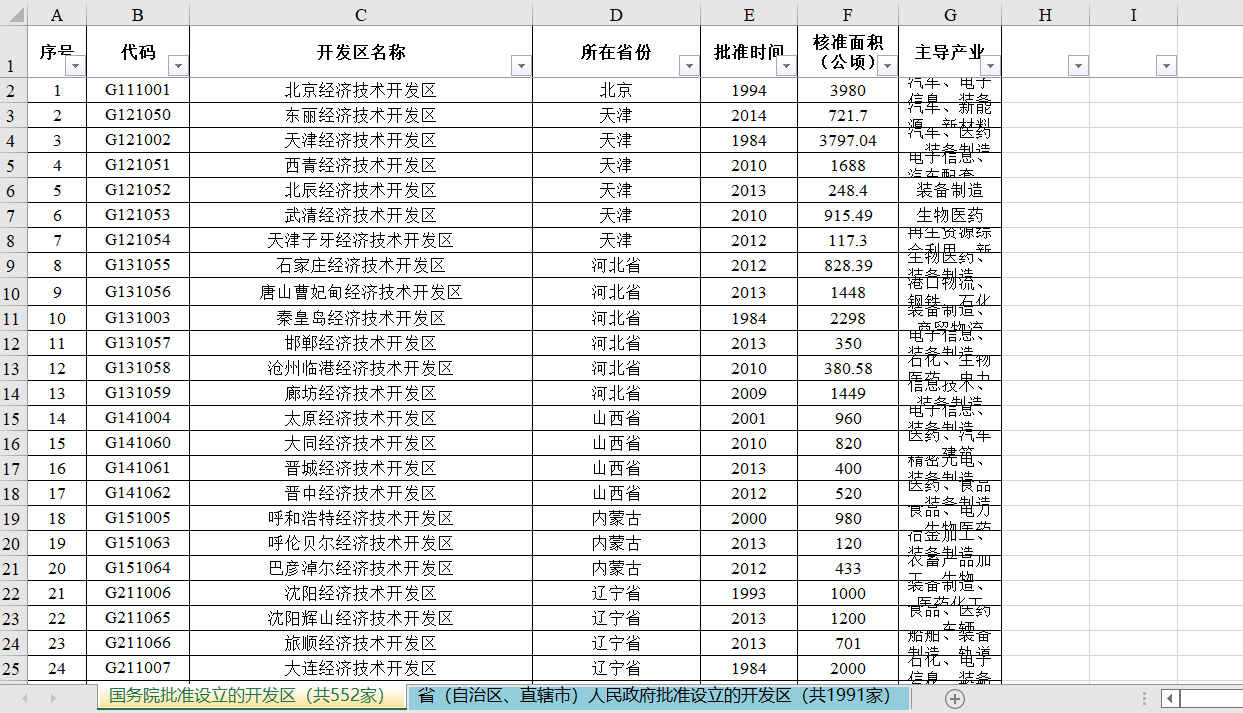Click cell 沧州临港经济技术开发区

361,368
